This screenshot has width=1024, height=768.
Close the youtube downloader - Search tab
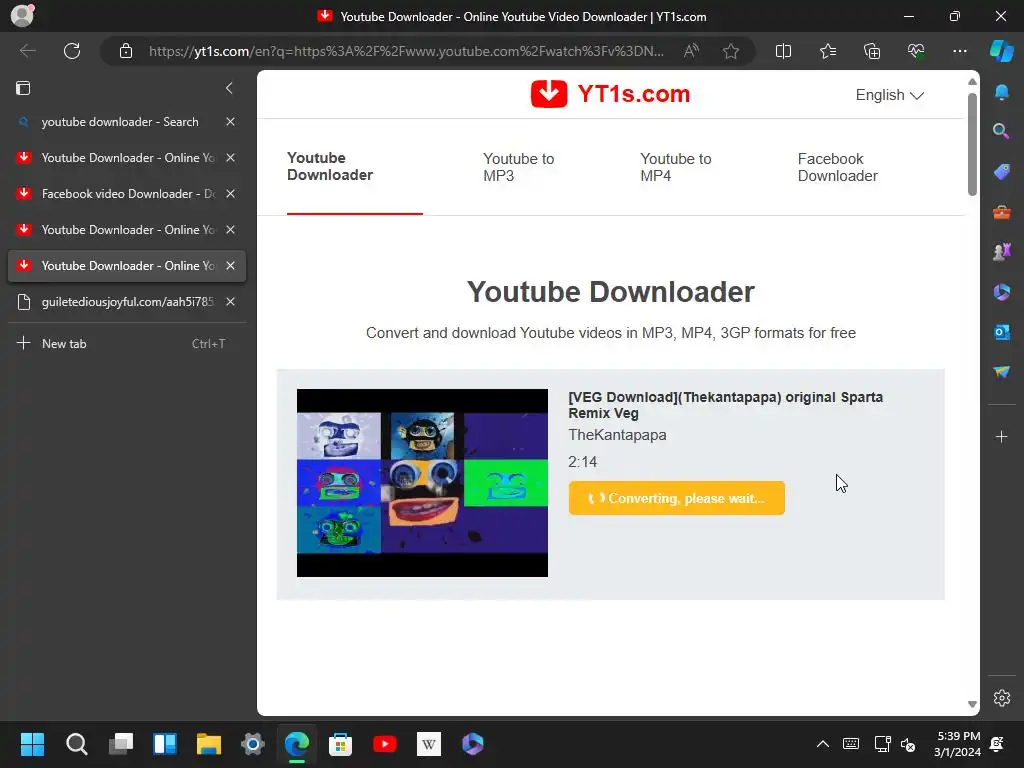coord(231,122)
